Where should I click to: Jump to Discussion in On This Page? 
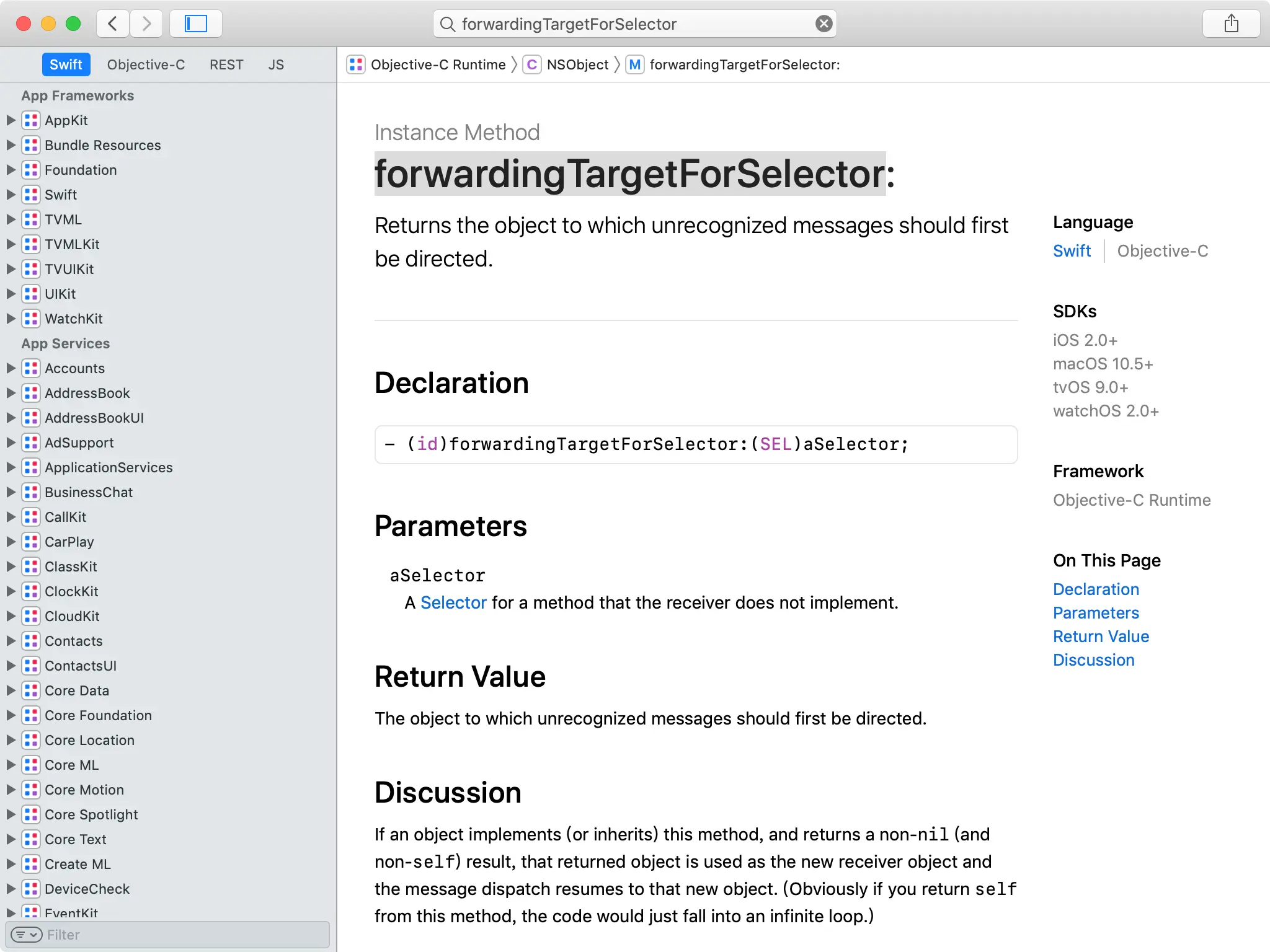1093,660
